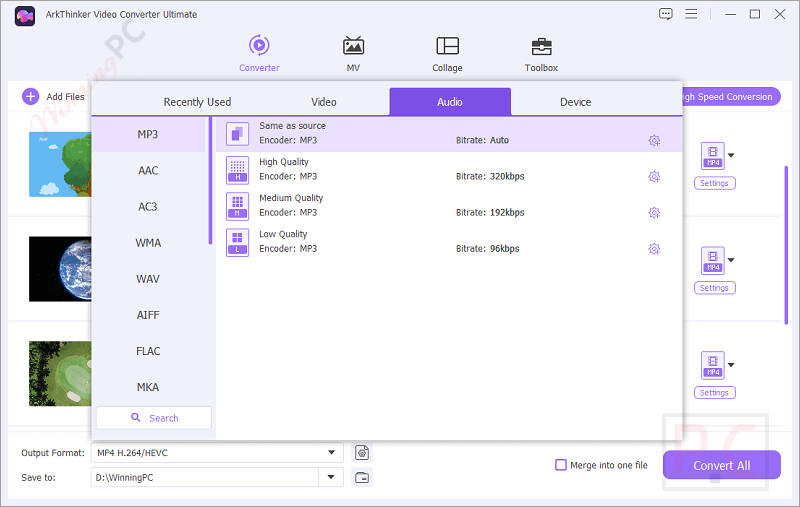
Task: Switch to the Device tab
Action: pos(576,102)
